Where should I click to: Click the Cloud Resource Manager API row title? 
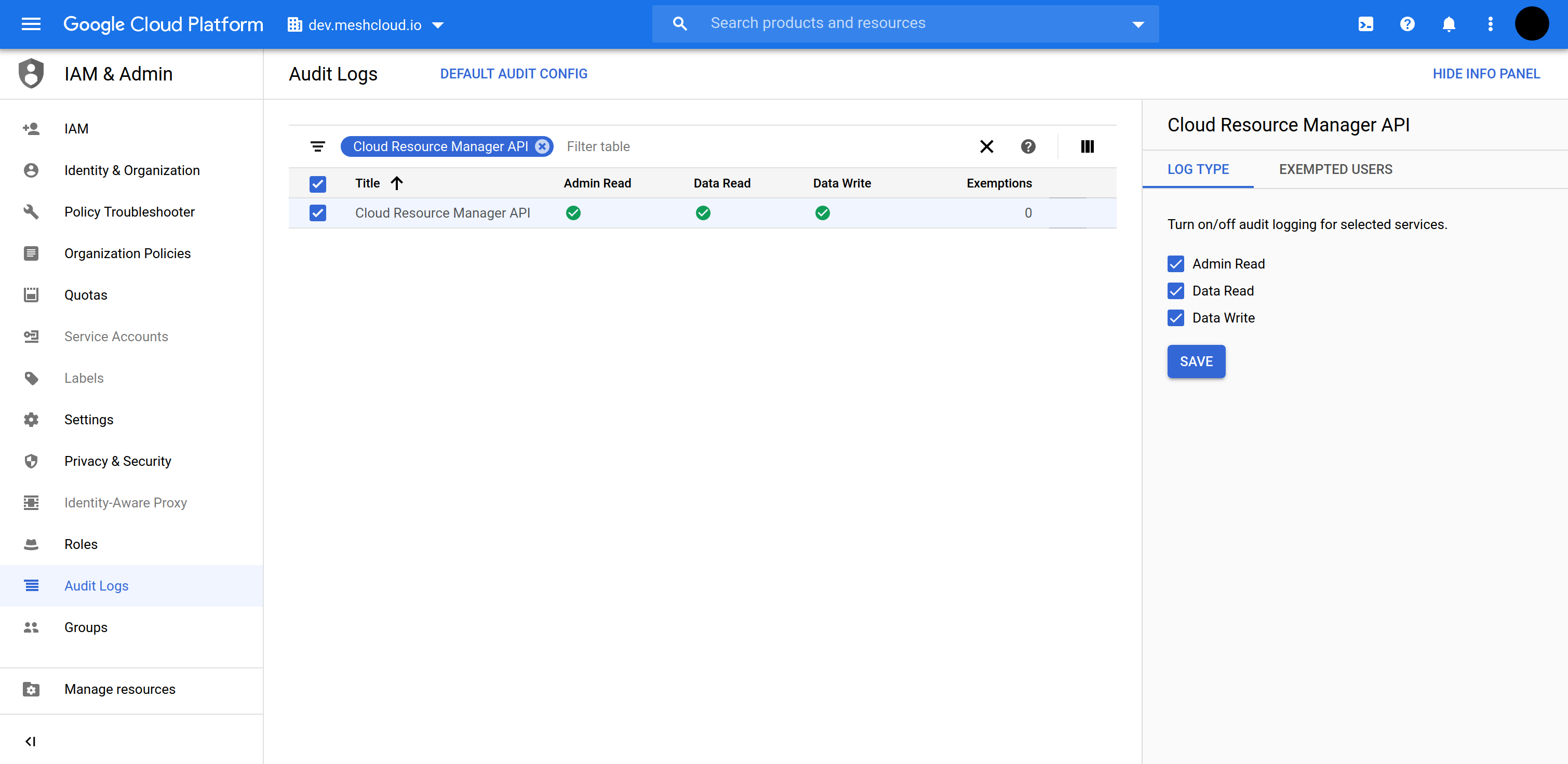pos(443,213)
